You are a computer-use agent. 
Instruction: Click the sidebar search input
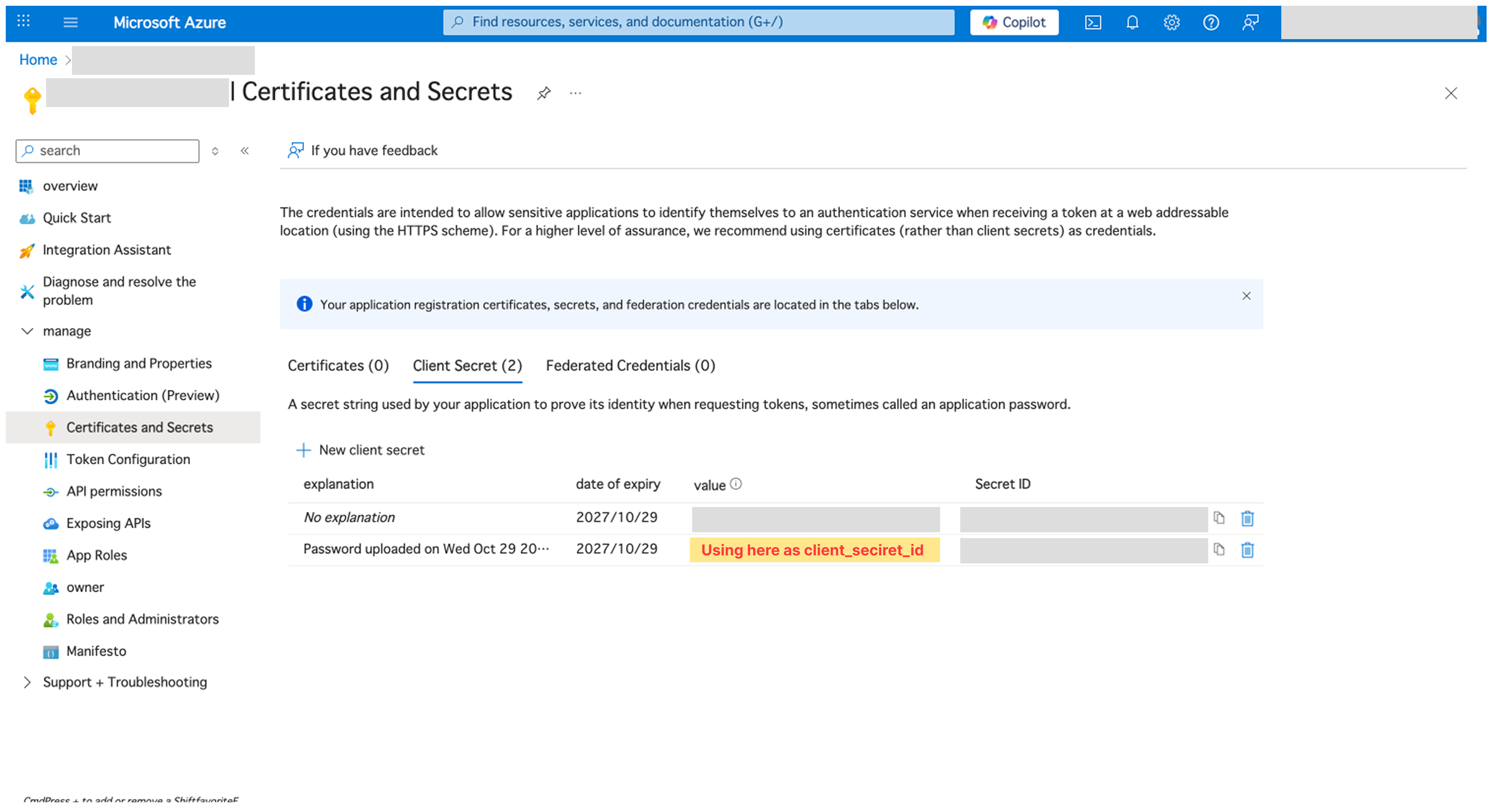tap(107, 150)
